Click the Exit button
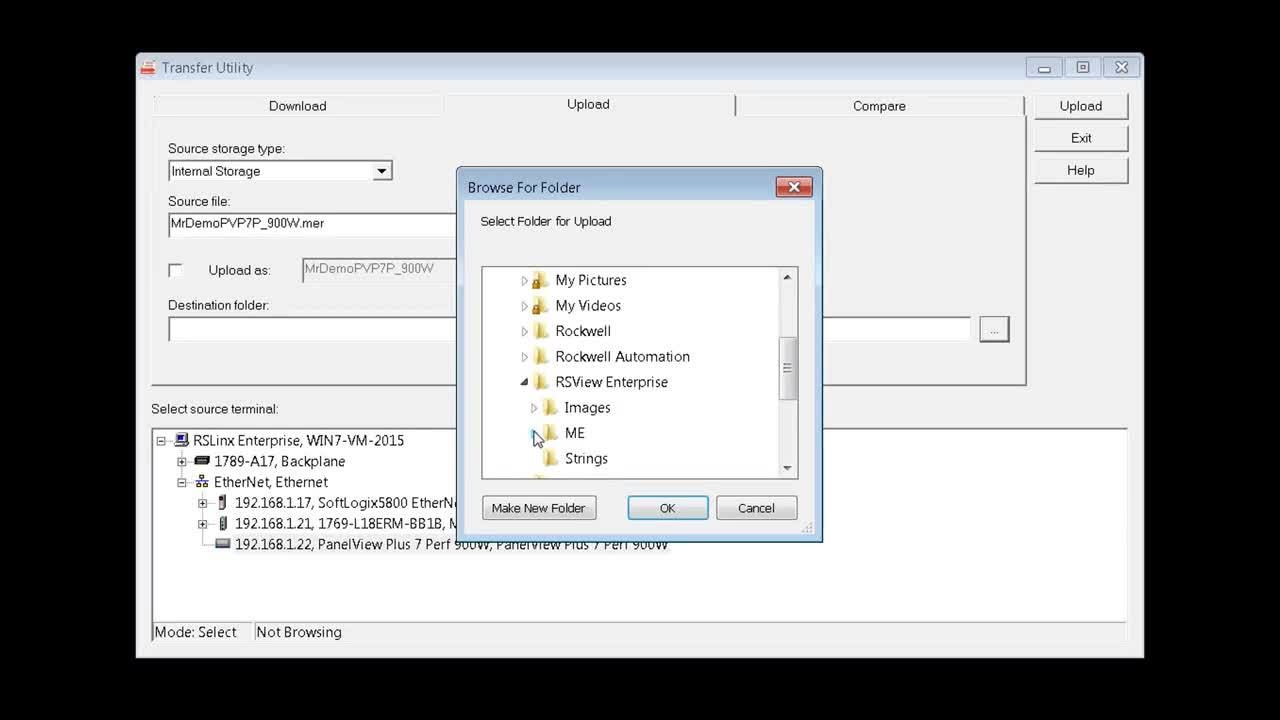This screenshot has width=1280, height=720. click(1081, 138)
